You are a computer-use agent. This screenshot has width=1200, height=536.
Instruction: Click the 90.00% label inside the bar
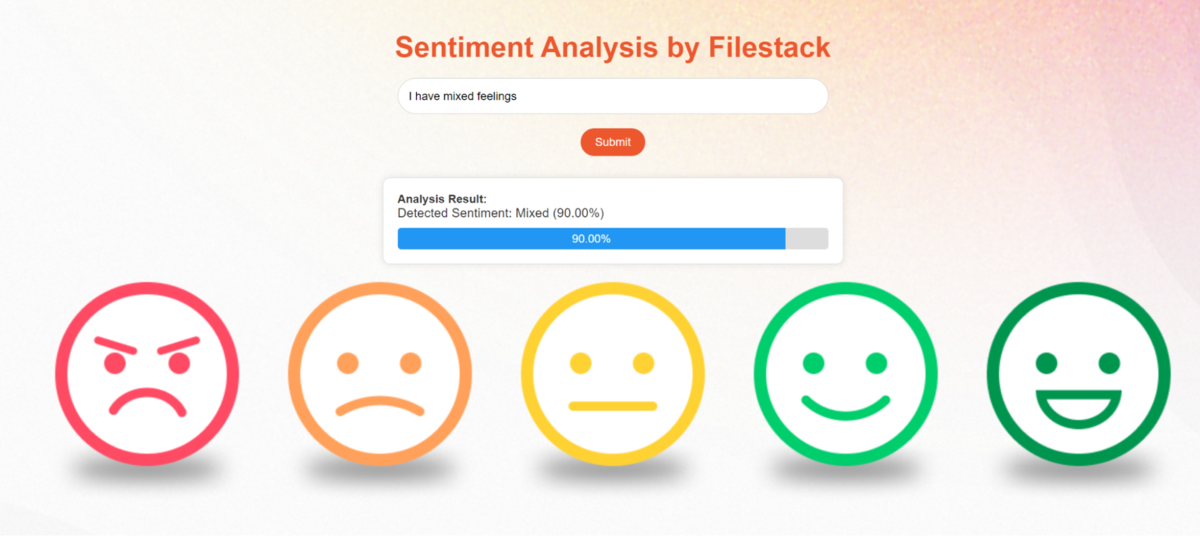591,239
